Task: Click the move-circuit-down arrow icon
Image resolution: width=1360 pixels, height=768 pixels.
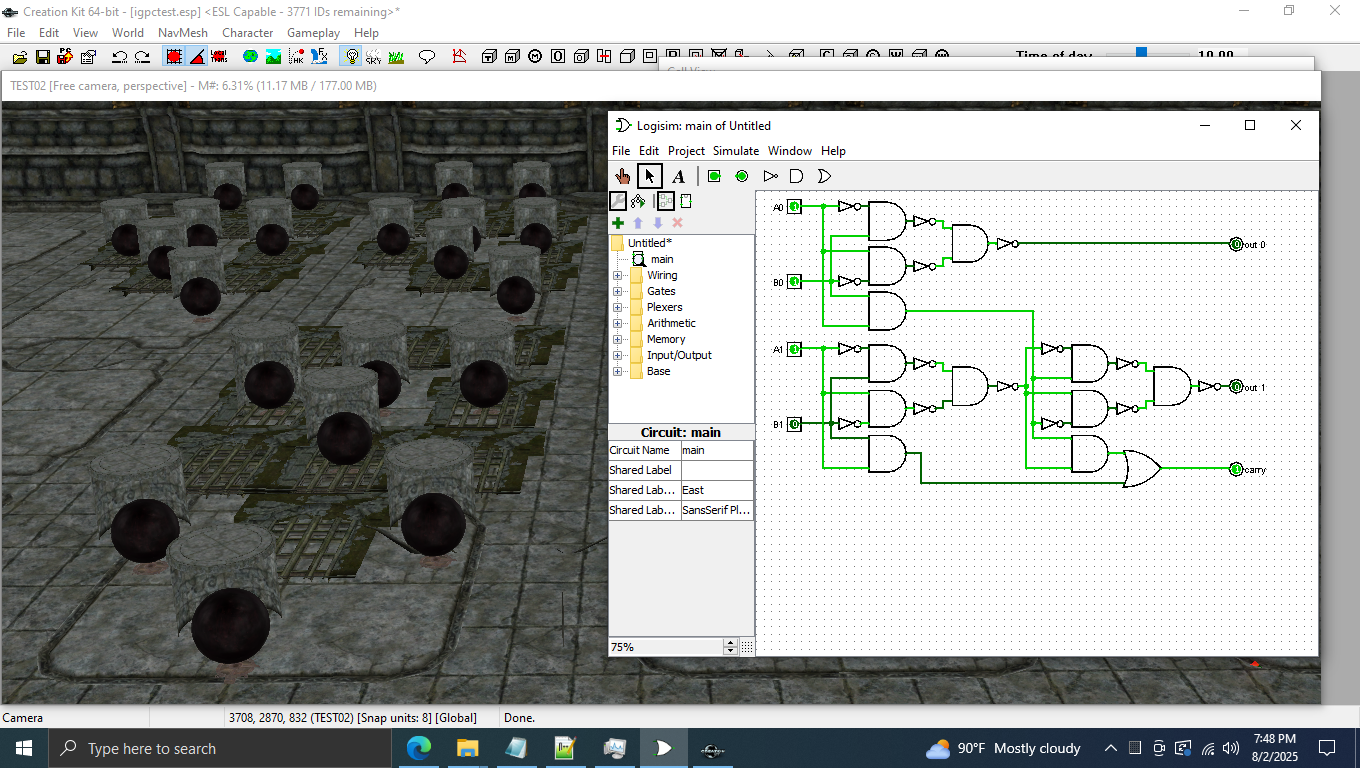Action: pyautogui.click(x=658, y=223)
